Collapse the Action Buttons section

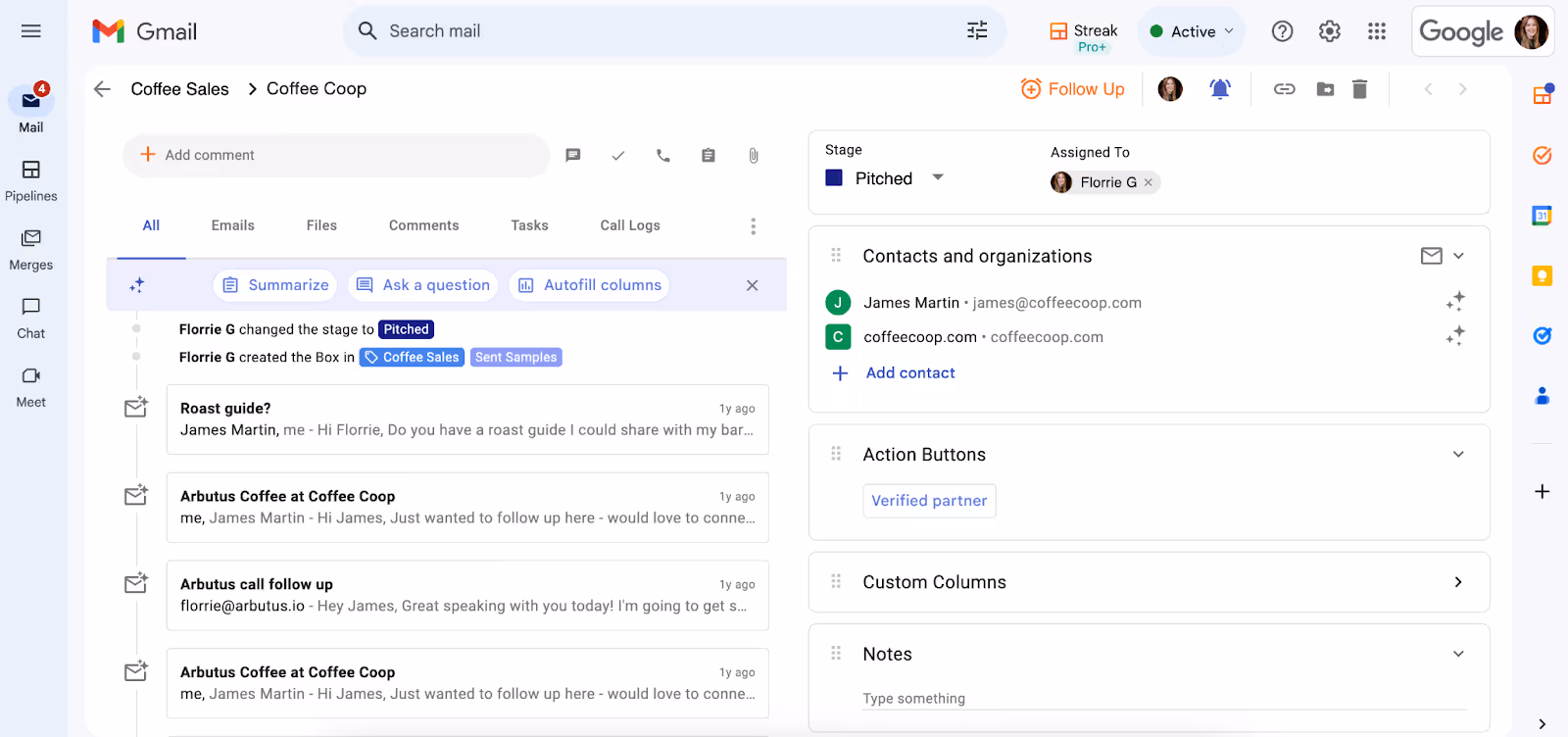(1458, 455)
